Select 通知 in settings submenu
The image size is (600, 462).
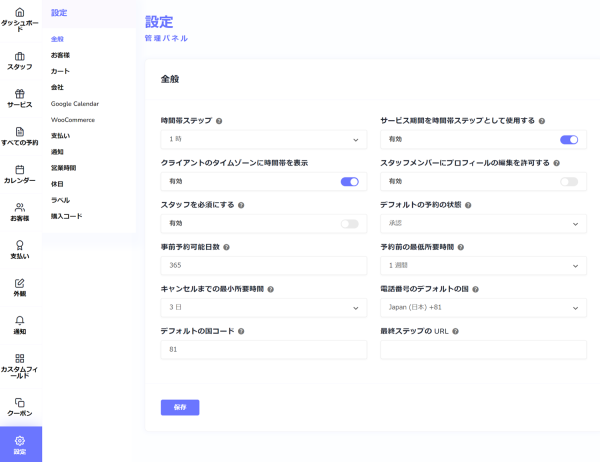57,152
